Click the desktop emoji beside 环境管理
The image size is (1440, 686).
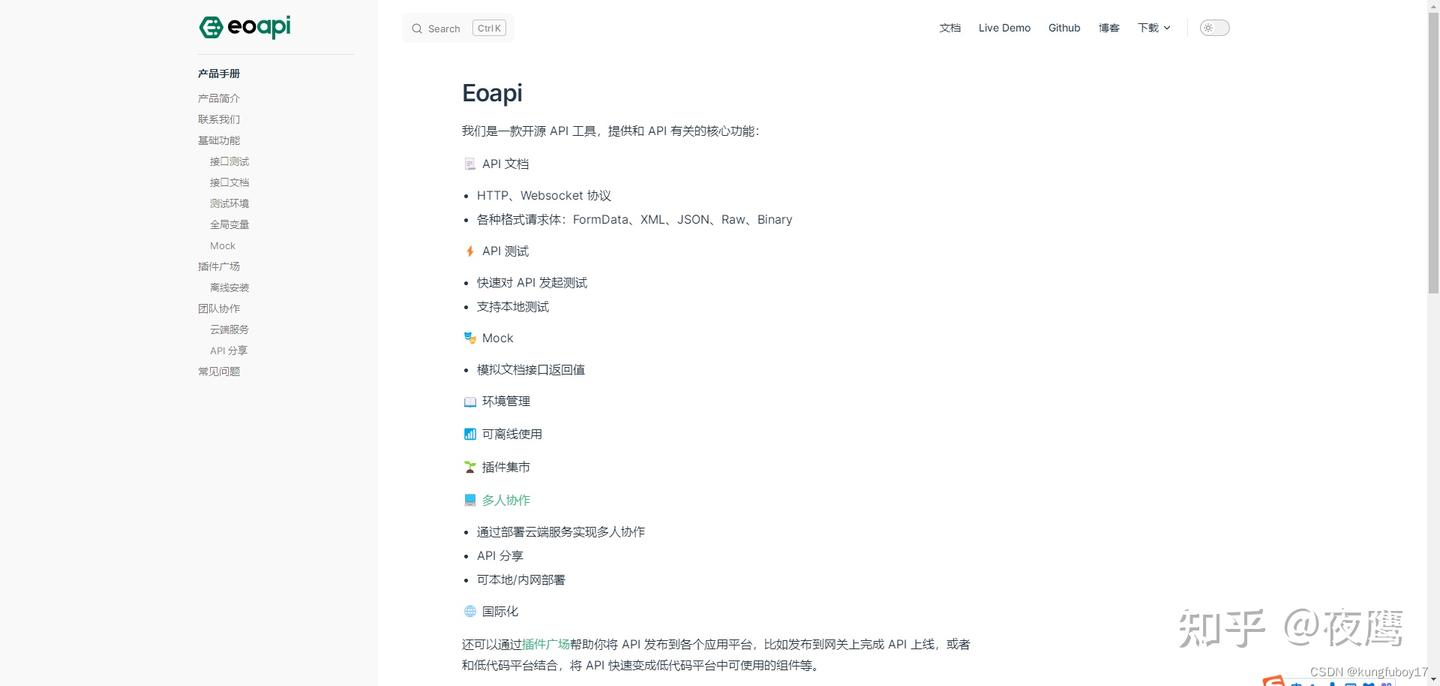[x=470, y=401]
